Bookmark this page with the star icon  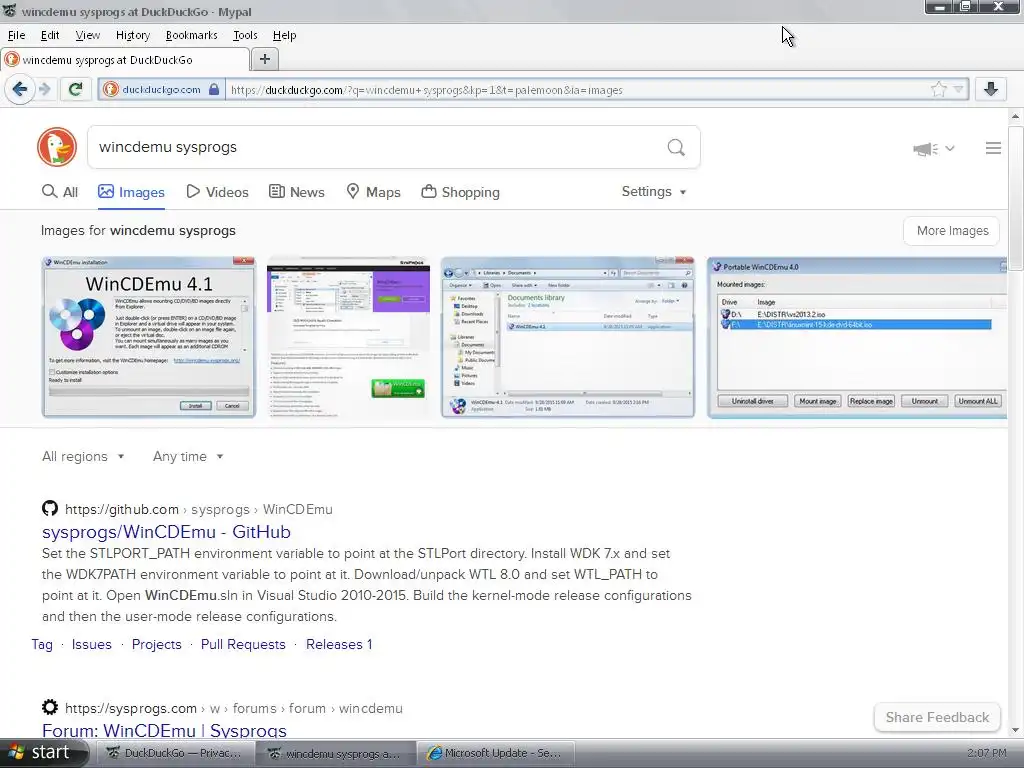(938, 89)
